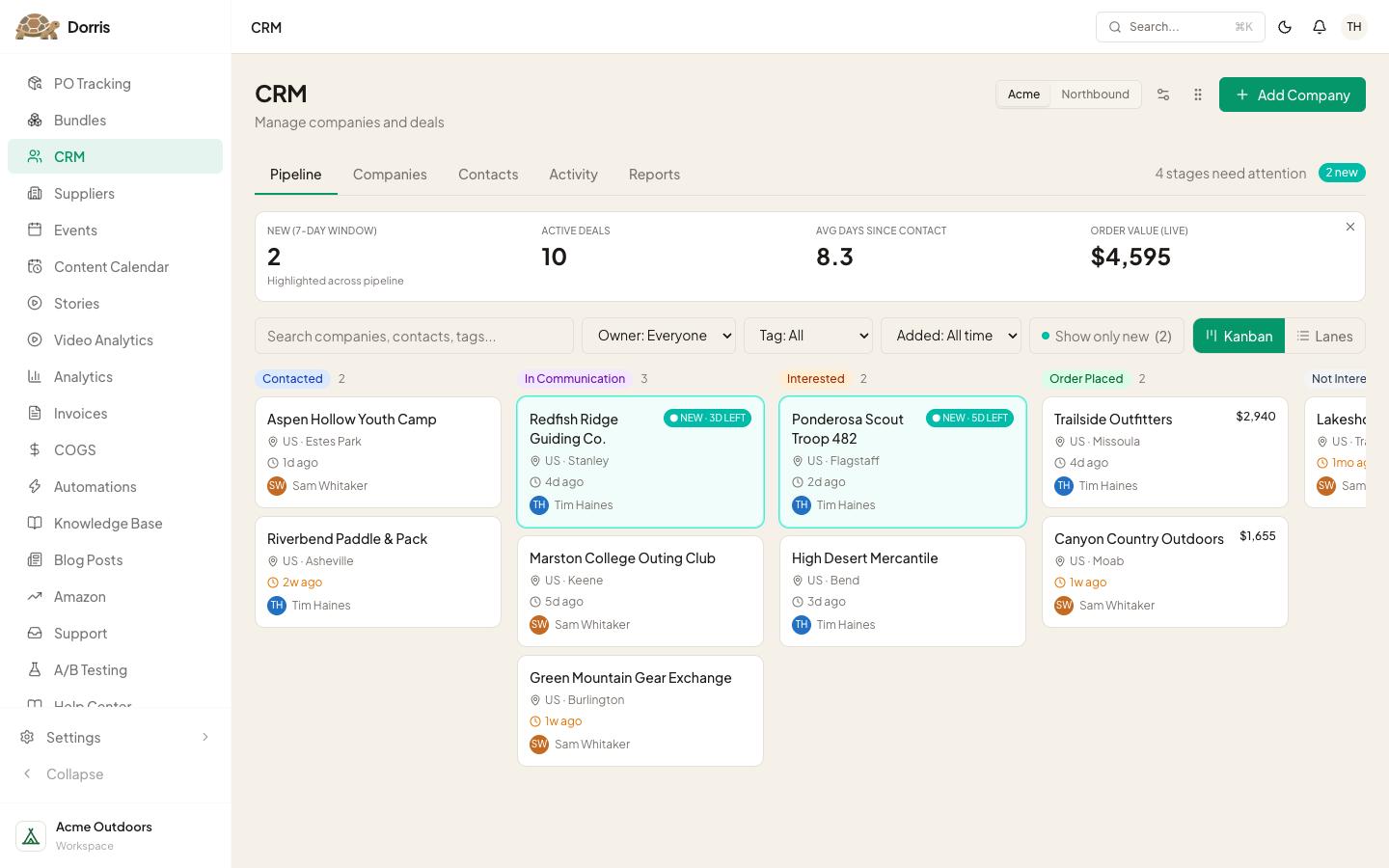Navigate to Invoices
The width and height of the screenshot is (1389, 868).
tap(115, 413)
